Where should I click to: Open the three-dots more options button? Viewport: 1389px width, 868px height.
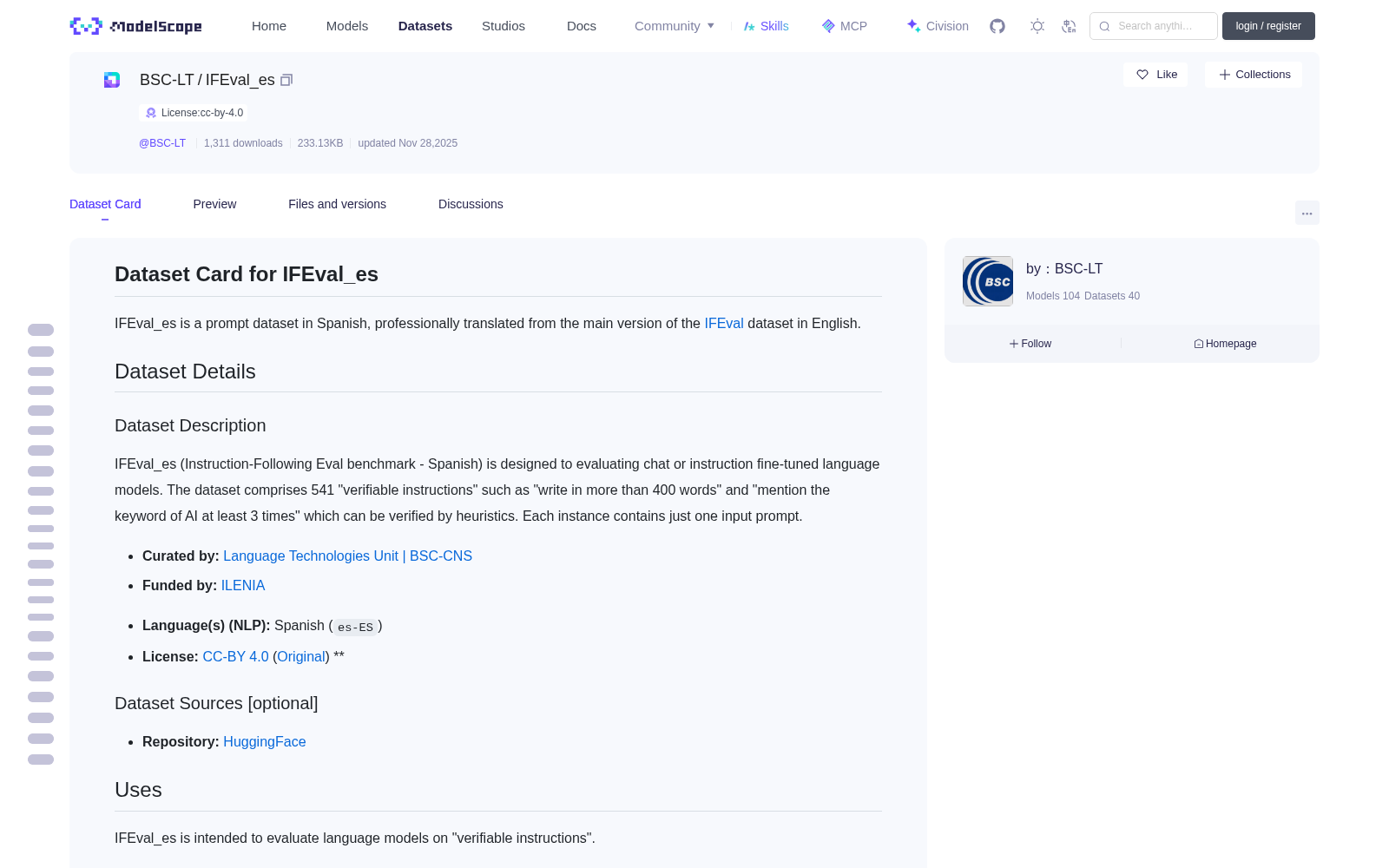click(x=1307, y=213)
